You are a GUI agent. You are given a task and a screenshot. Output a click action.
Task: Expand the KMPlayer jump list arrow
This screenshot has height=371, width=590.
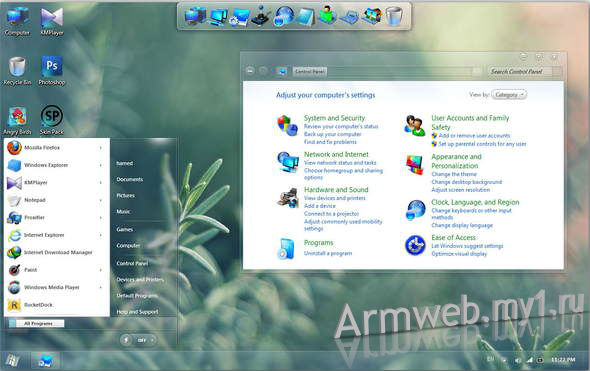pyautogui.click(x=100, y=183)
